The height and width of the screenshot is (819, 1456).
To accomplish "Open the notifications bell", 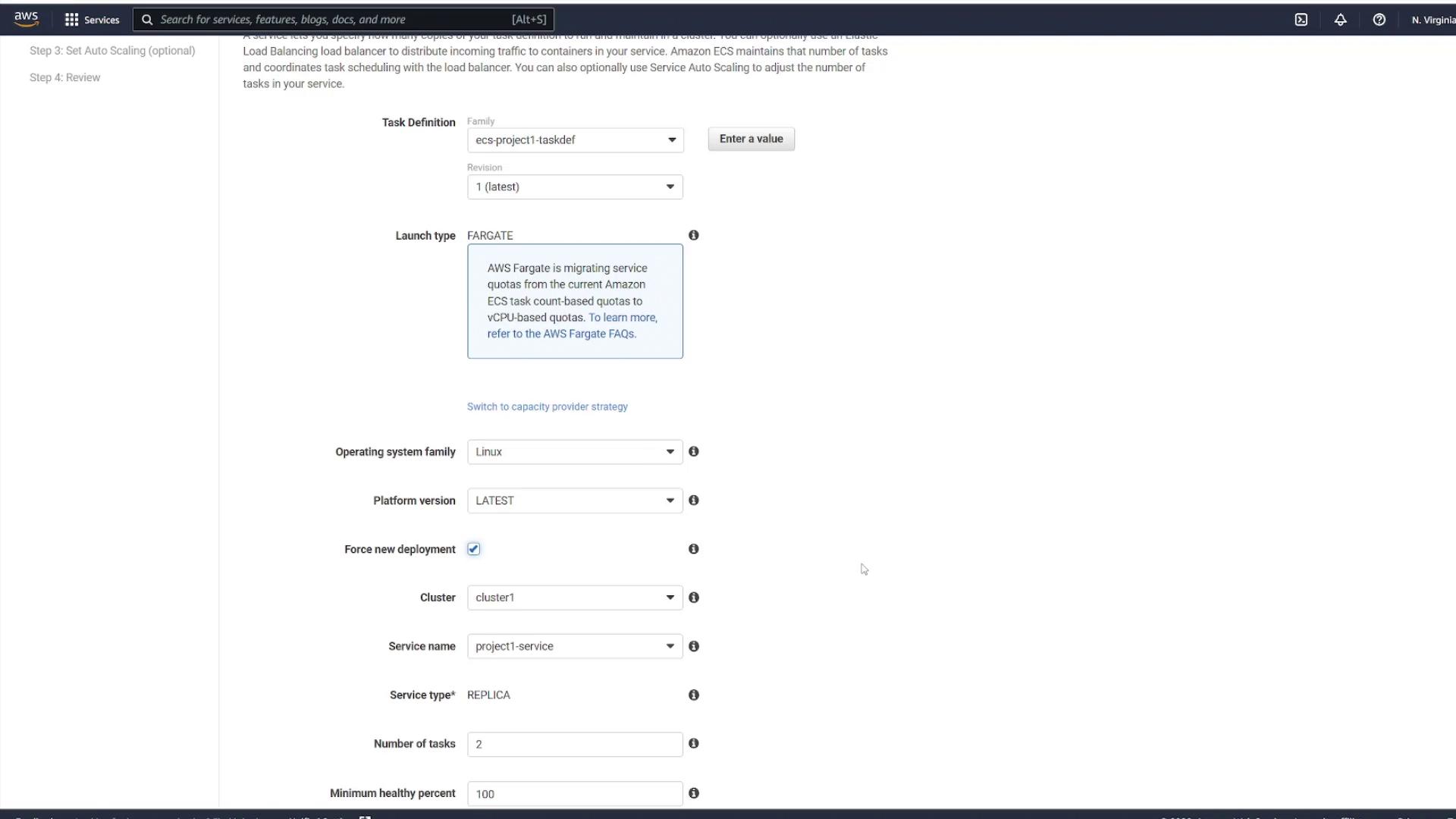I will (1340, 20).
